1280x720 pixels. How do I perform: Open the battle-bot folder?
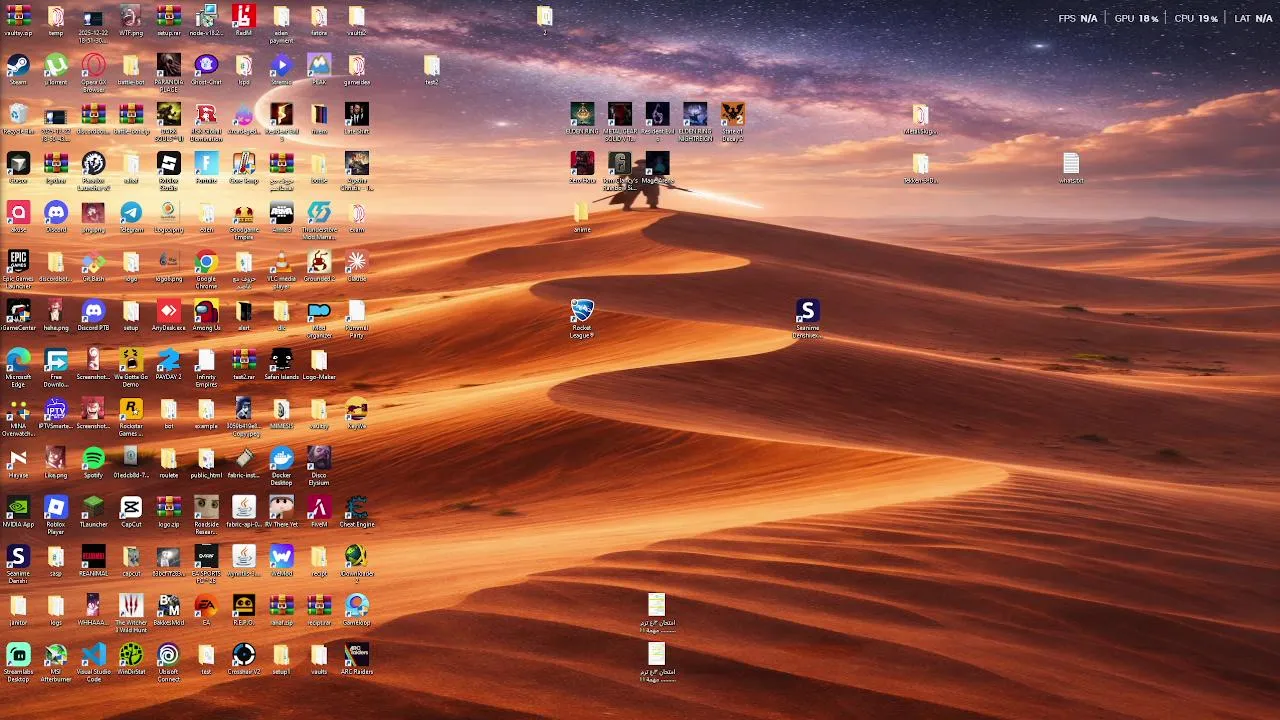131,69
